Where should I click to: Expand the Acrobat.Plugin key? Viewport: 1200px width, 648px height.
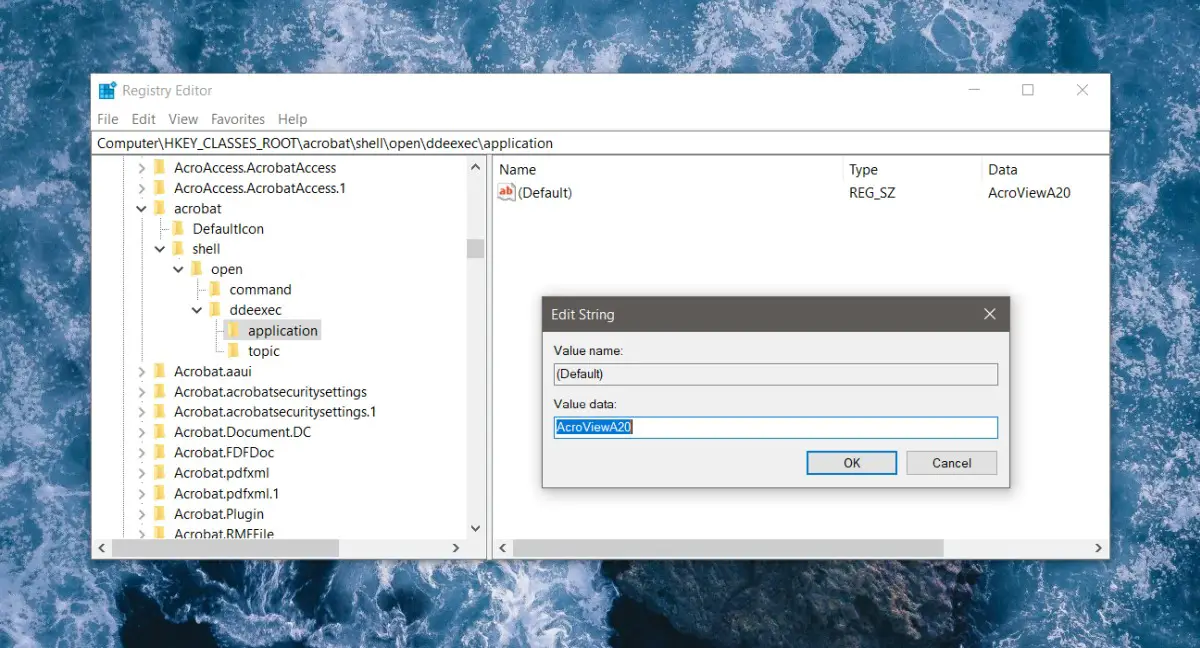click(x=141, y=513)
